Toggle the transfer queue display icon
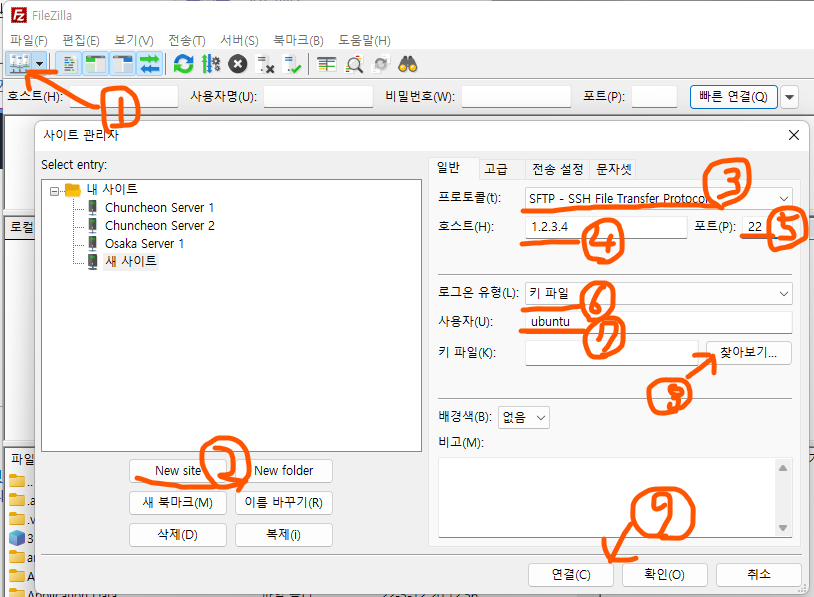This screenshot has height=597, width=814. (150, 64)
